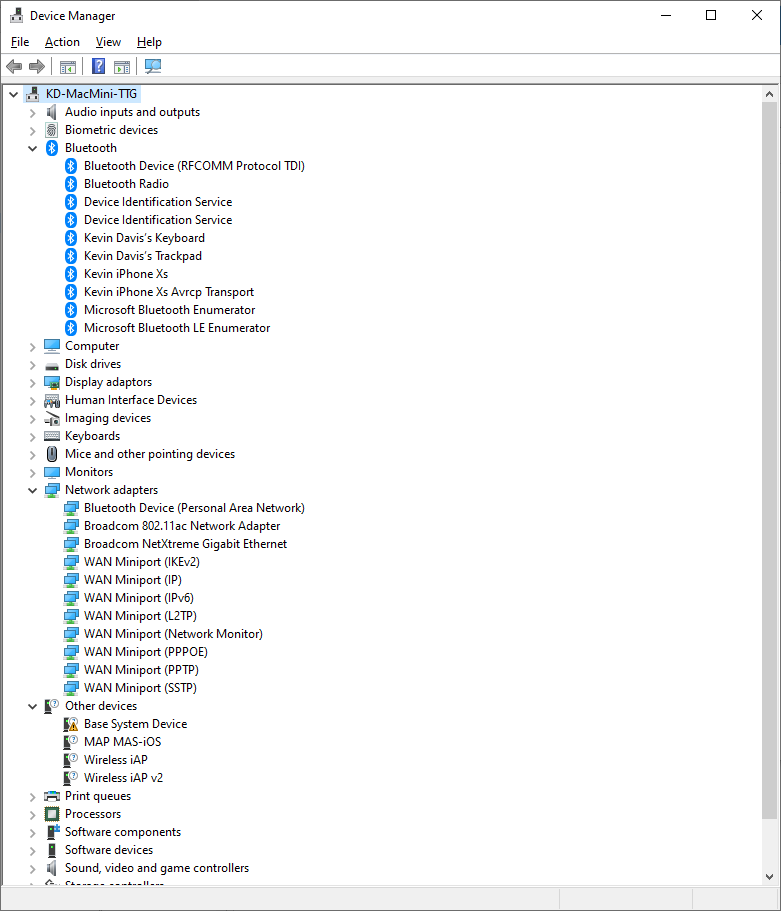Select WAN Miniport (PPPOE)

(x=146, y=652)
